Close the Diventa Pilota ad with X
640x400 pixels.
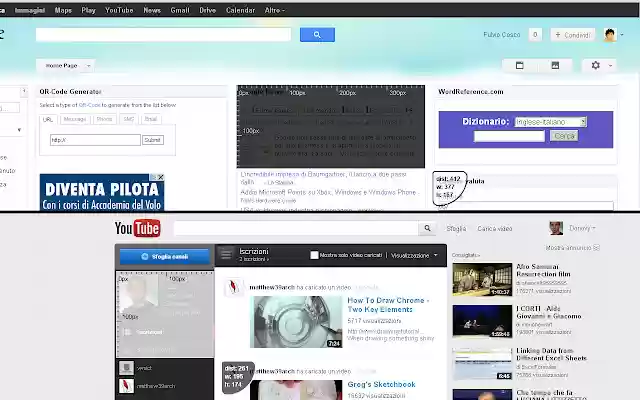click(x=161, y=177)
